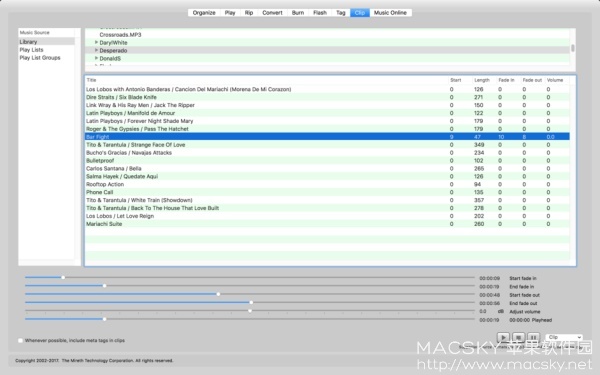Click the Start fade in slider handle
This screenshot has height=375, width=600.
tap(63, 277)
